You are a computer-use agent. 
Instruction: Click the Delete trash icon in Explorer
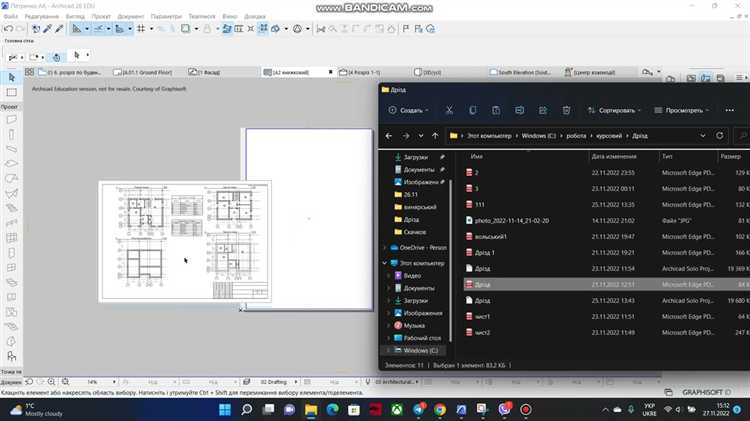566,111
